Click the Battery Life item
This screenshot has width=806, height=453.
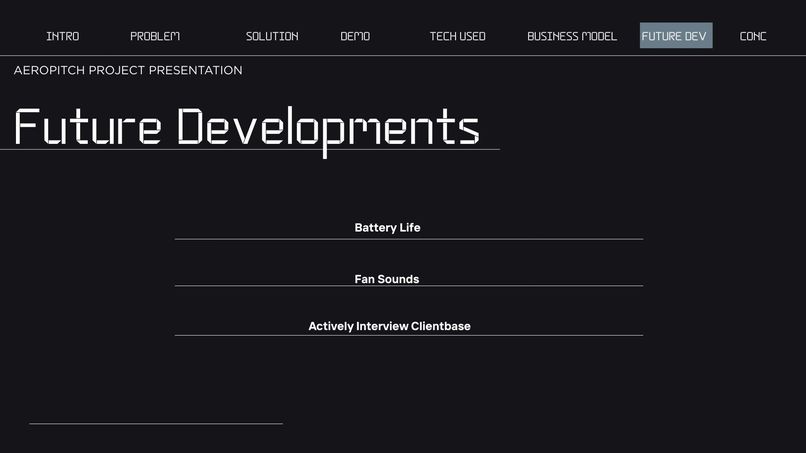pyautogui.click(x=388, y=227)
